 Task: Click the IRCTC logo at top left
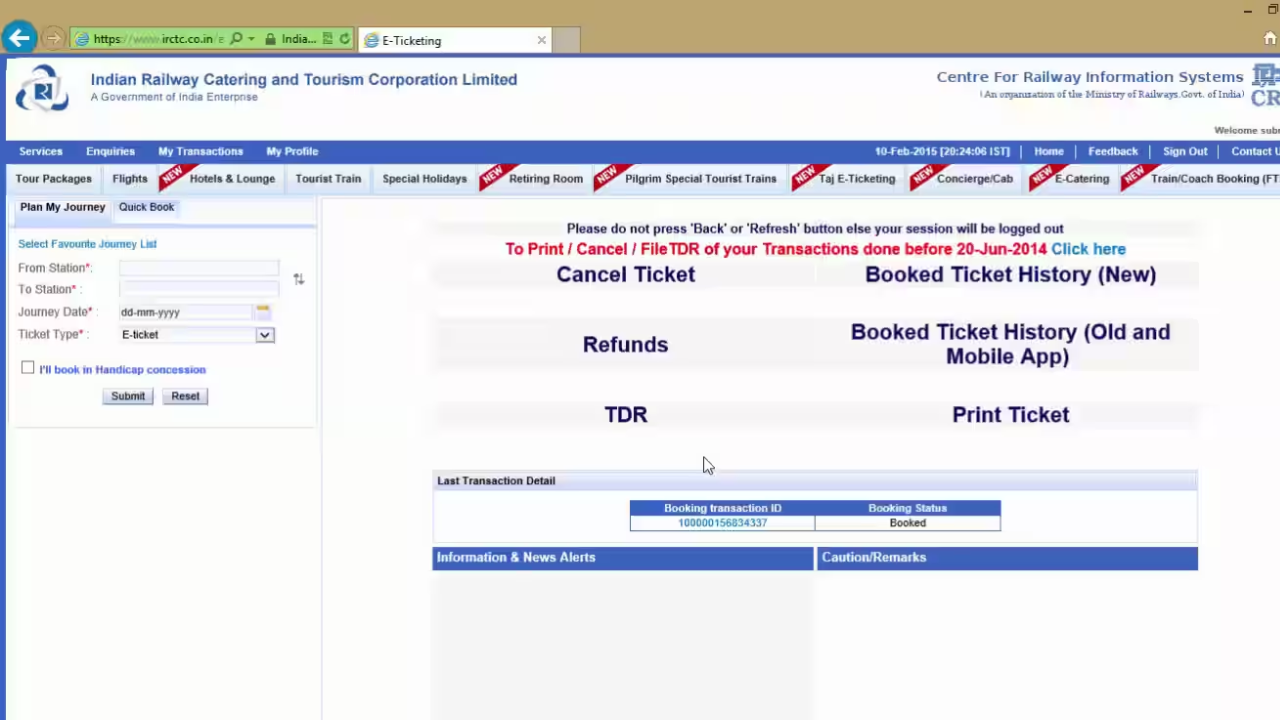pyautogui.click(x=41, y=89)
